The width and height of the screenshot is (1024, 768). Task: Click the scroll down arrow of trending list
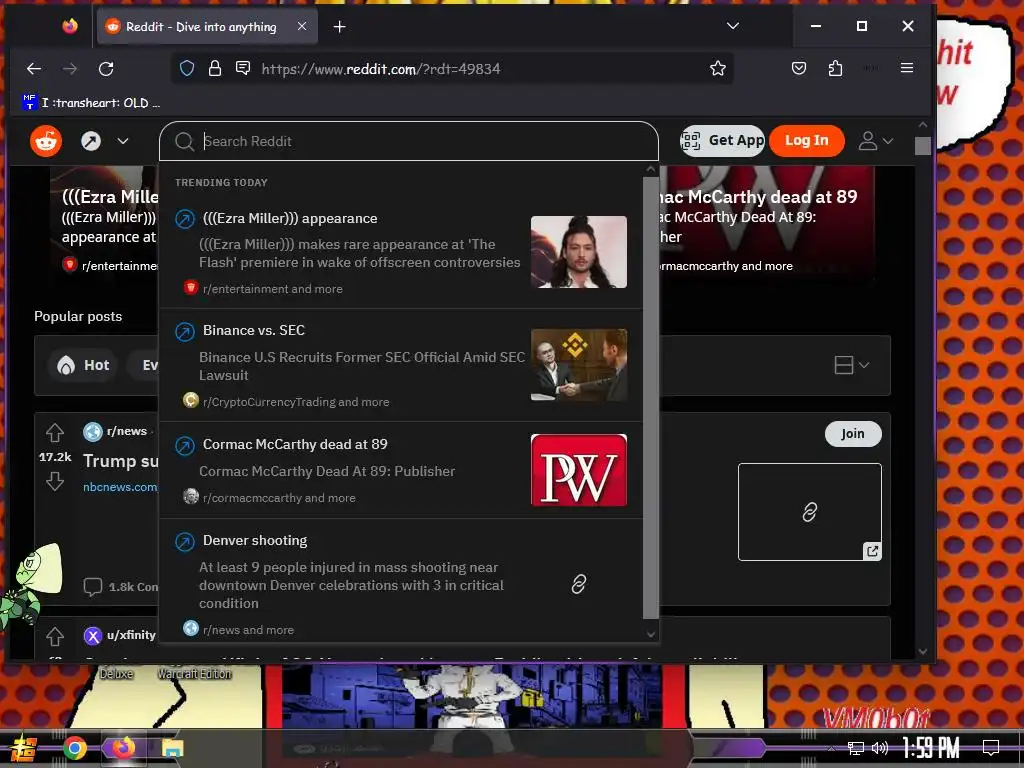650,634
